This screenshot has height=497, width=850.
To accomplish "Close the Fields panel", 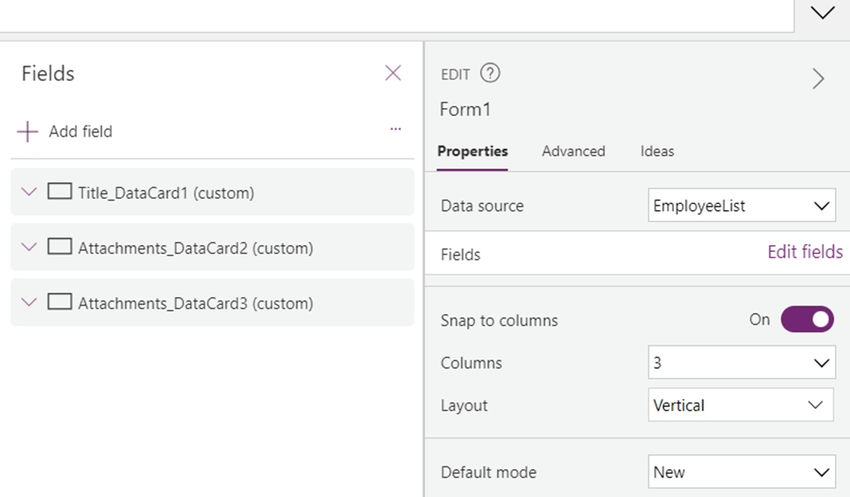I will coord(393,73).
